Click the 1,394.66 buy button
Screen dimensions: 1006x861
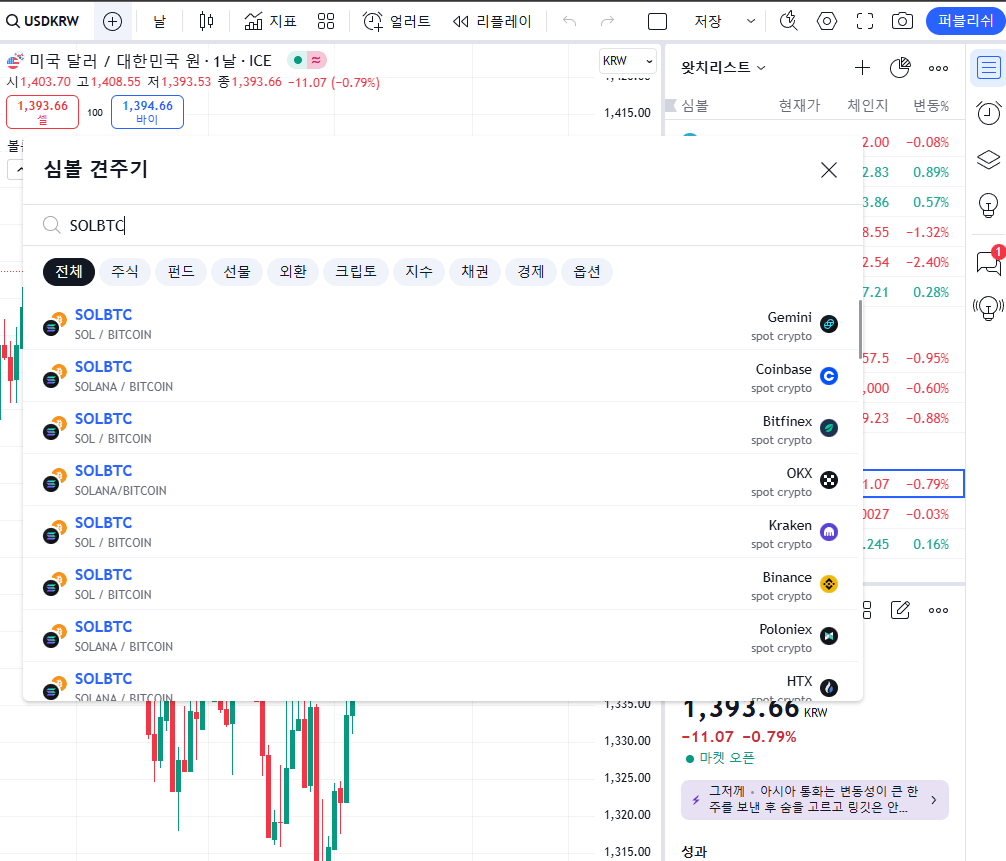point(148,112)
